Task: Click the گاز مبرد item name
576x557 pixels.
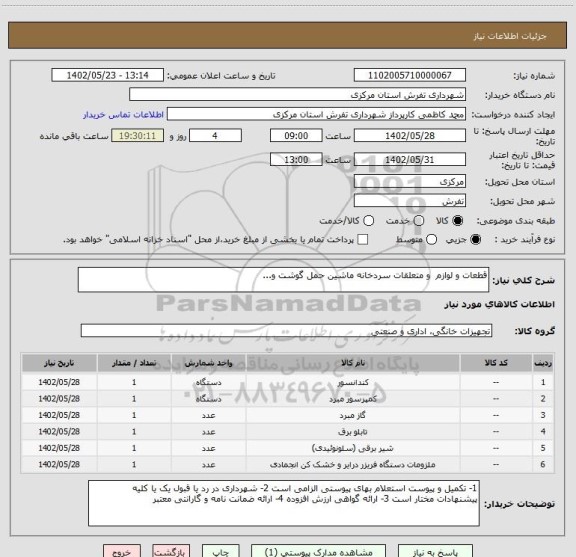Action: (353, 415)
